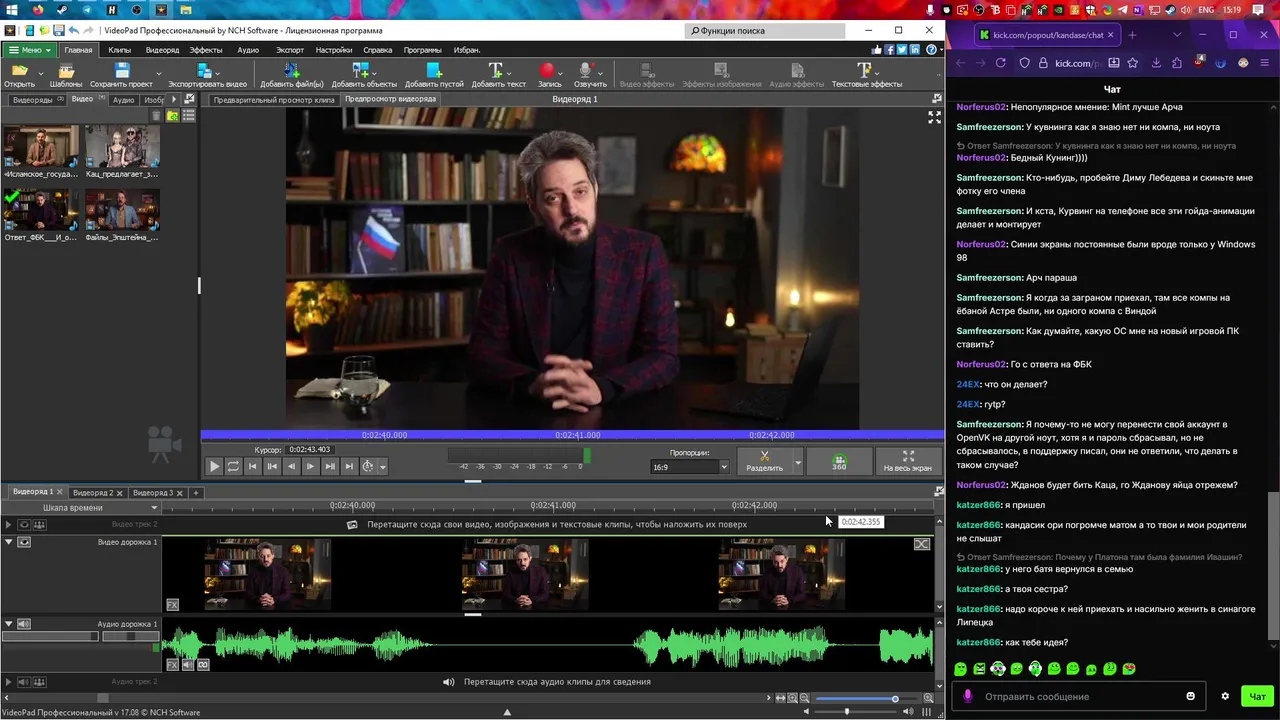Toggle loop playback button
The image size is (1280, 720).
(233, 466)
